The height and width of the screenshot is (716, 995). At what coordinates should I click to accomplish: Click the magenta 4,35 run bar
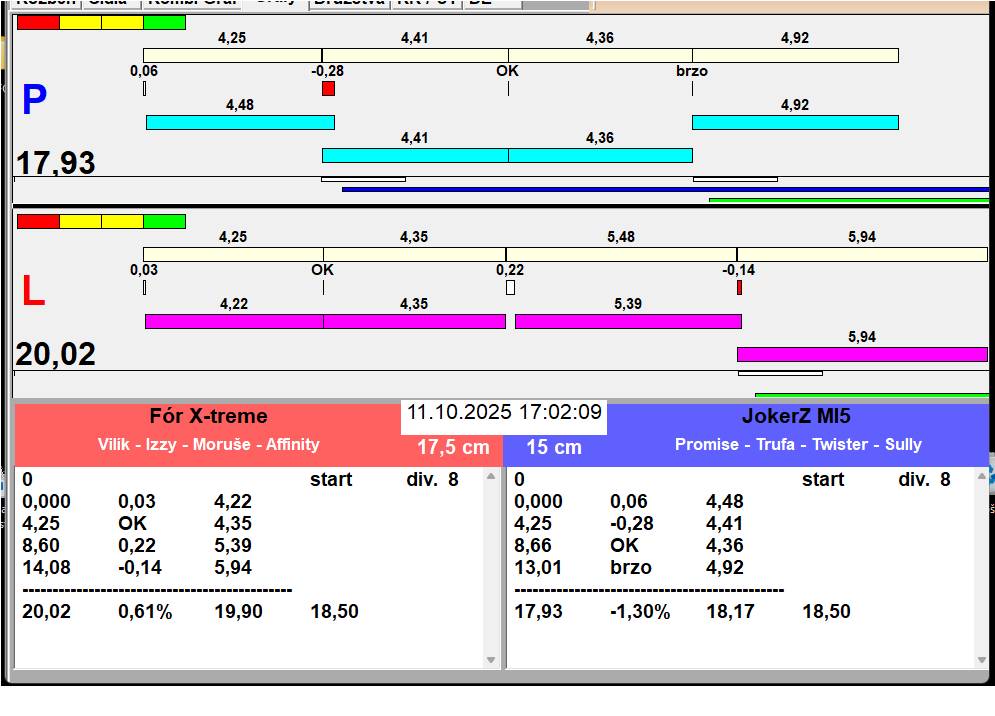[414, 321]
